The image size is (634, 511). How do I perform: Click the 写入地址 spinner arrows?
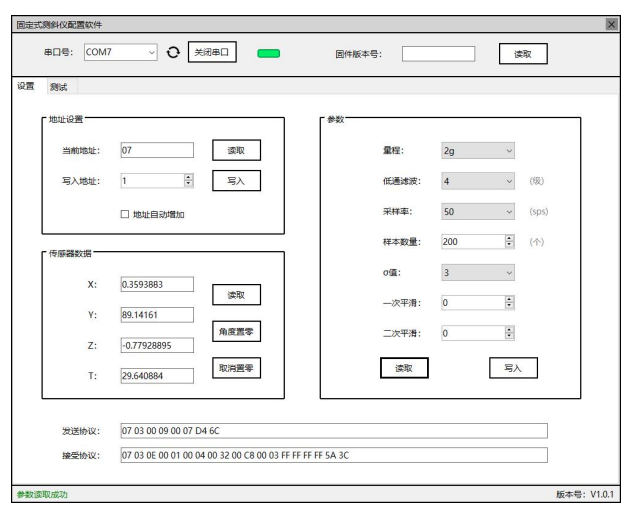(x=188, y=181)
